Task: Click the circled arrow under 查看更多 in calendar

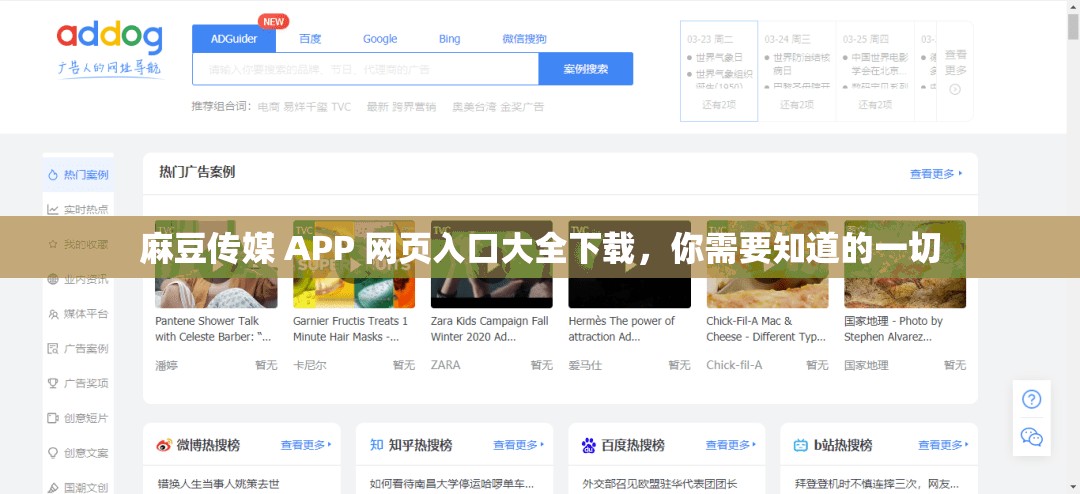Action: (955, 89)
